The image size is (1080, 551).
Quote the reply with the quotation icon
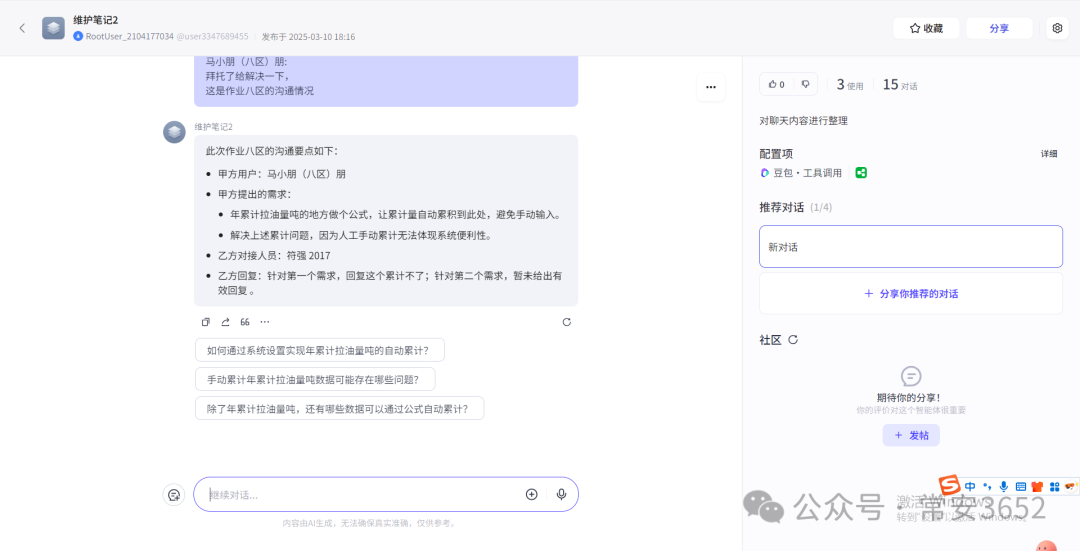tap(245, 322)
